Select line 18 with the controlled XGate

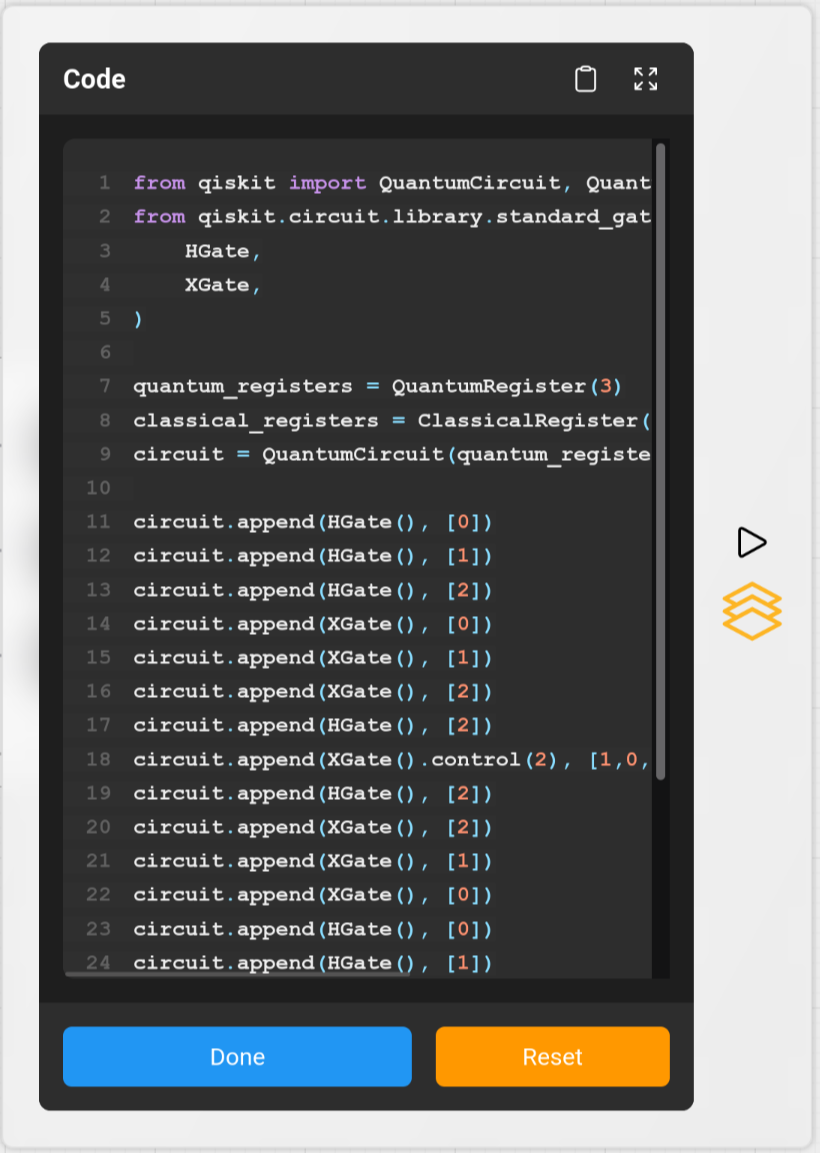click(x=390, y=760)
